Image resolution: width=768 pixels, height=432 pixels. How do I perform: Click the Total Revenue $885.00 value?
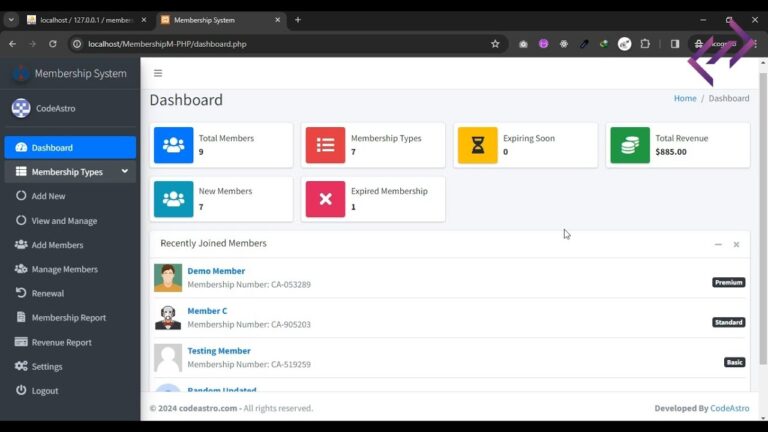(671, 152)
